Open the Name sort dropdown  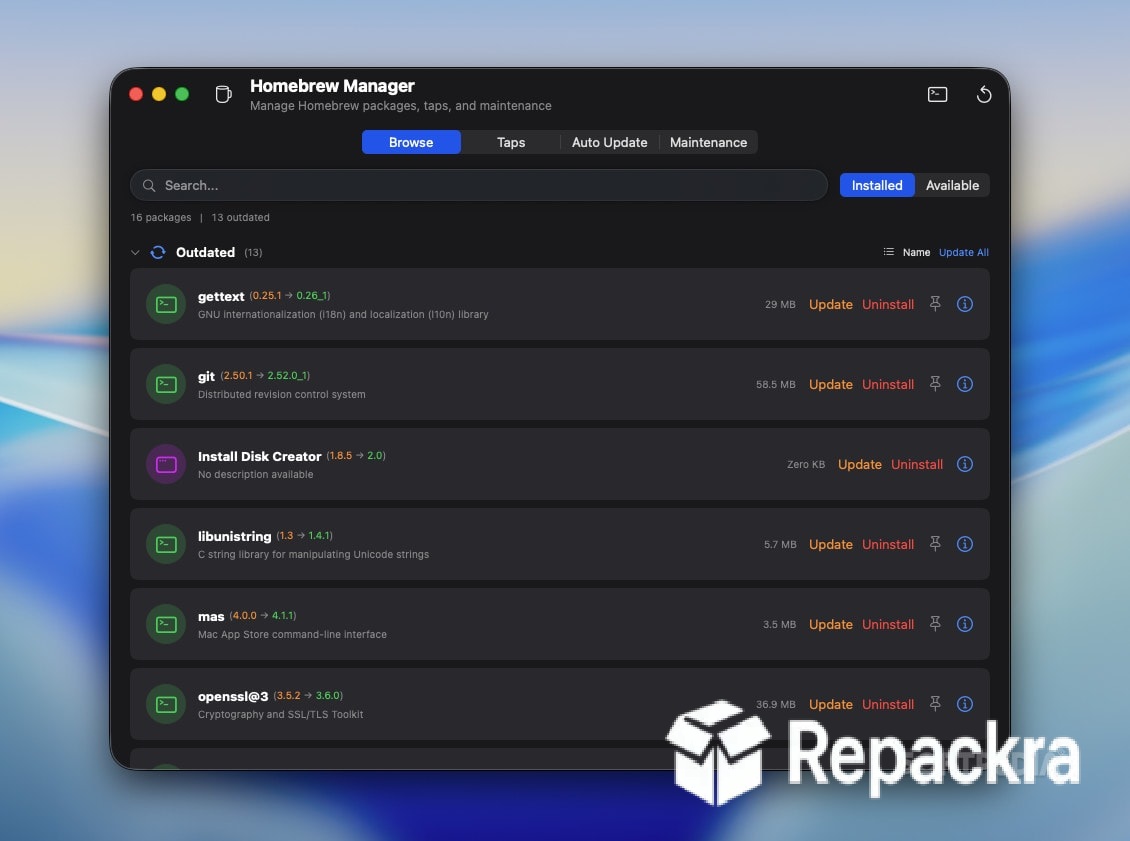pyautogui.click(x=916, y=252)
